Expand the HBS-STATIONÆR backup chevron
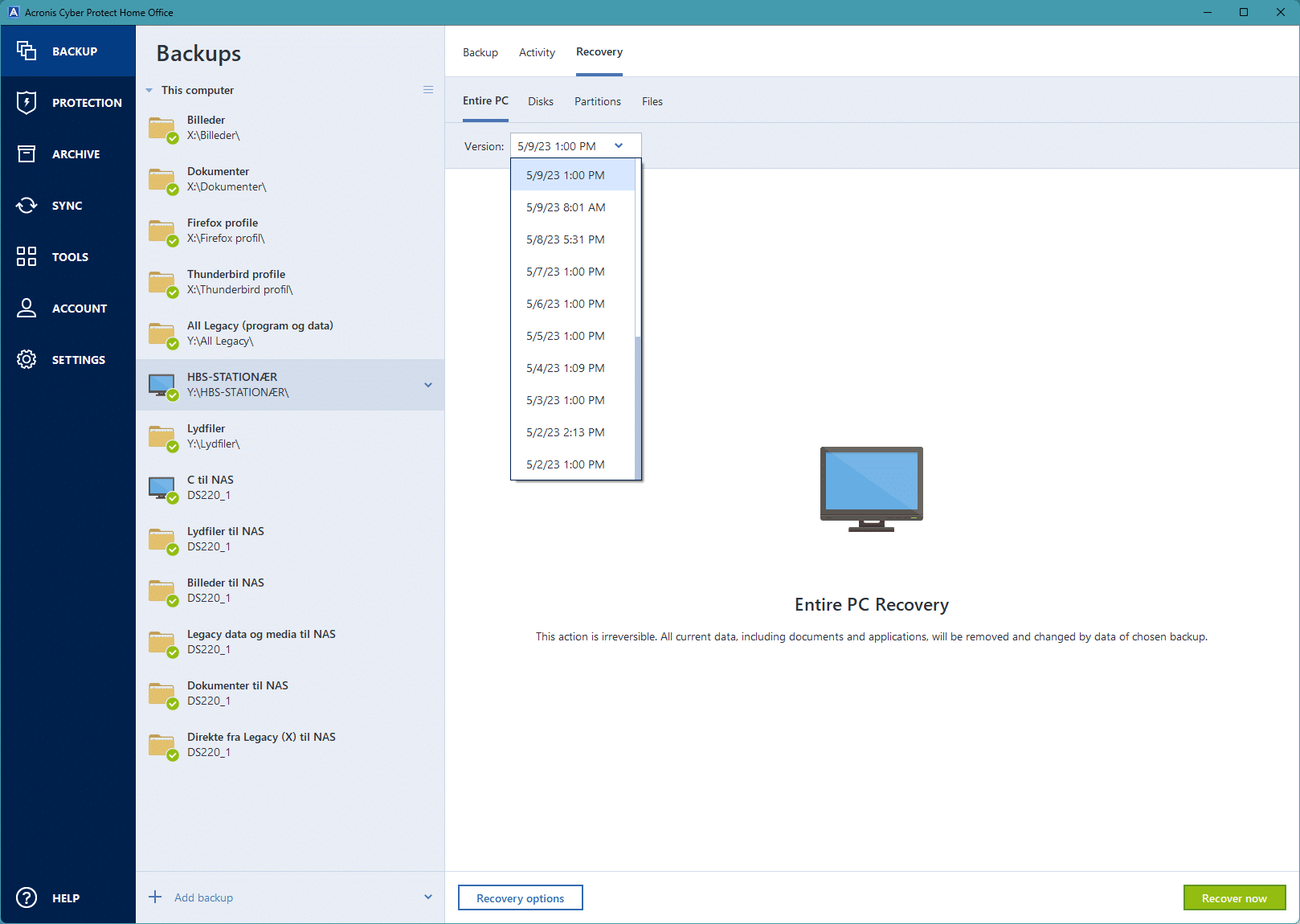 pyautogui.click(x=428, y=385)
